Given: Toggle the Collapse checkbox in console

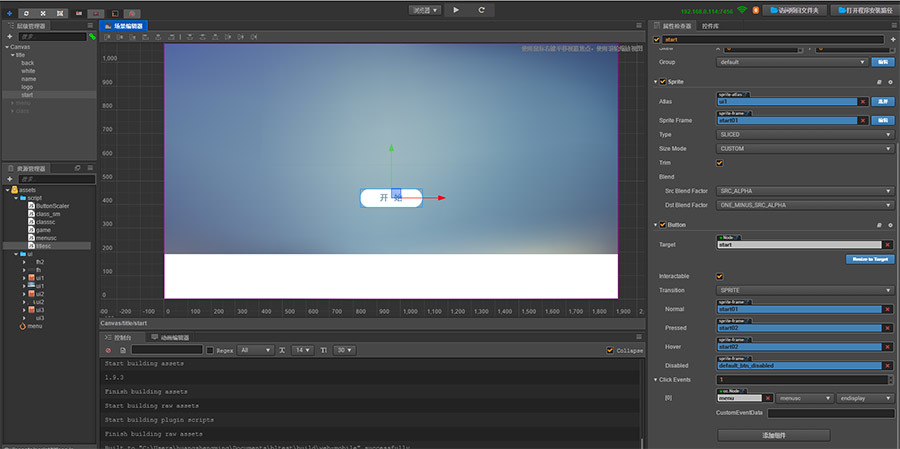Looking at the screenshot, I should (x=610, y=350).
